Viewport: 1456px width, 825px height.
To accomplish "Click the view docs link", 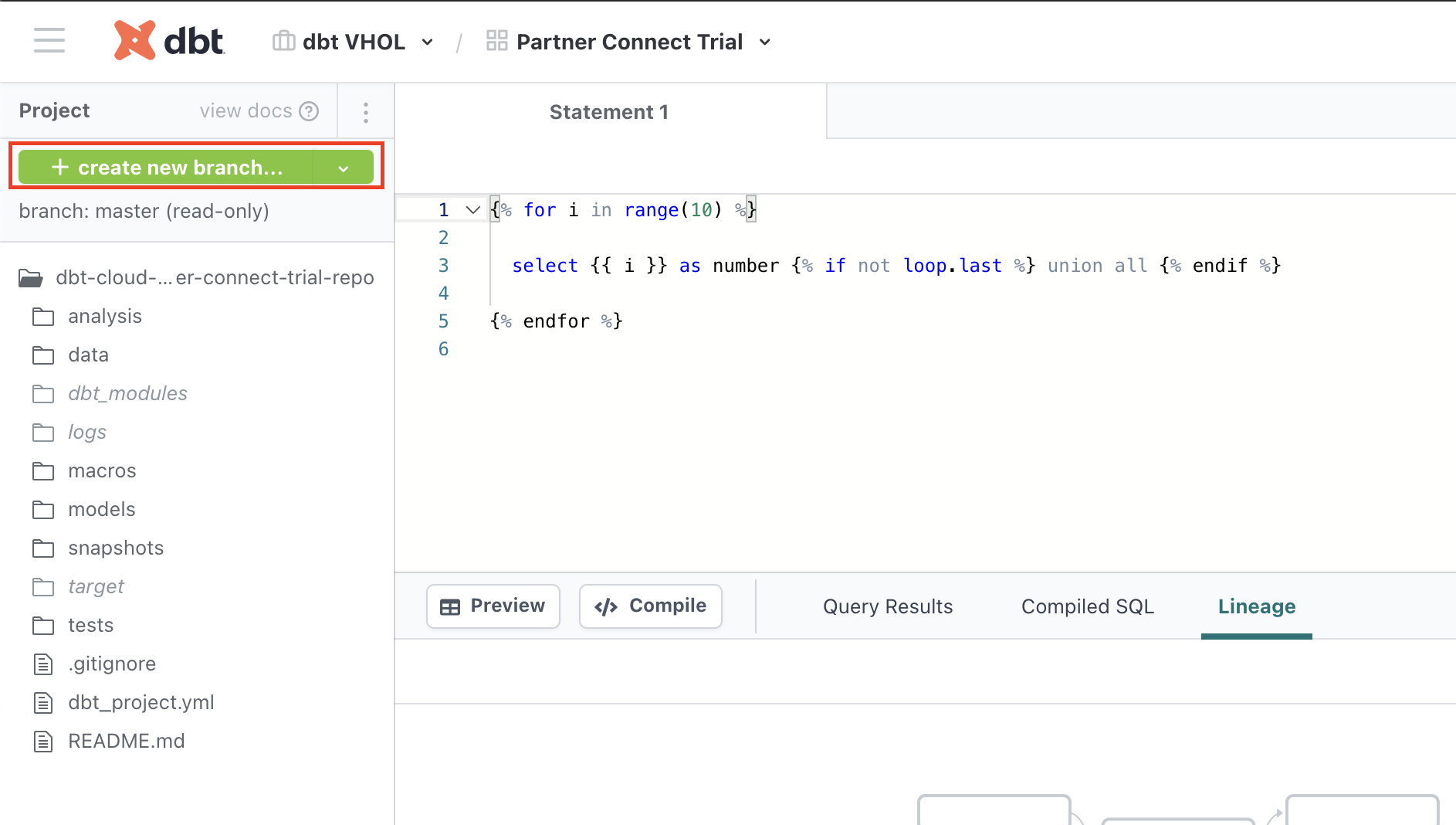I will 245,110.
